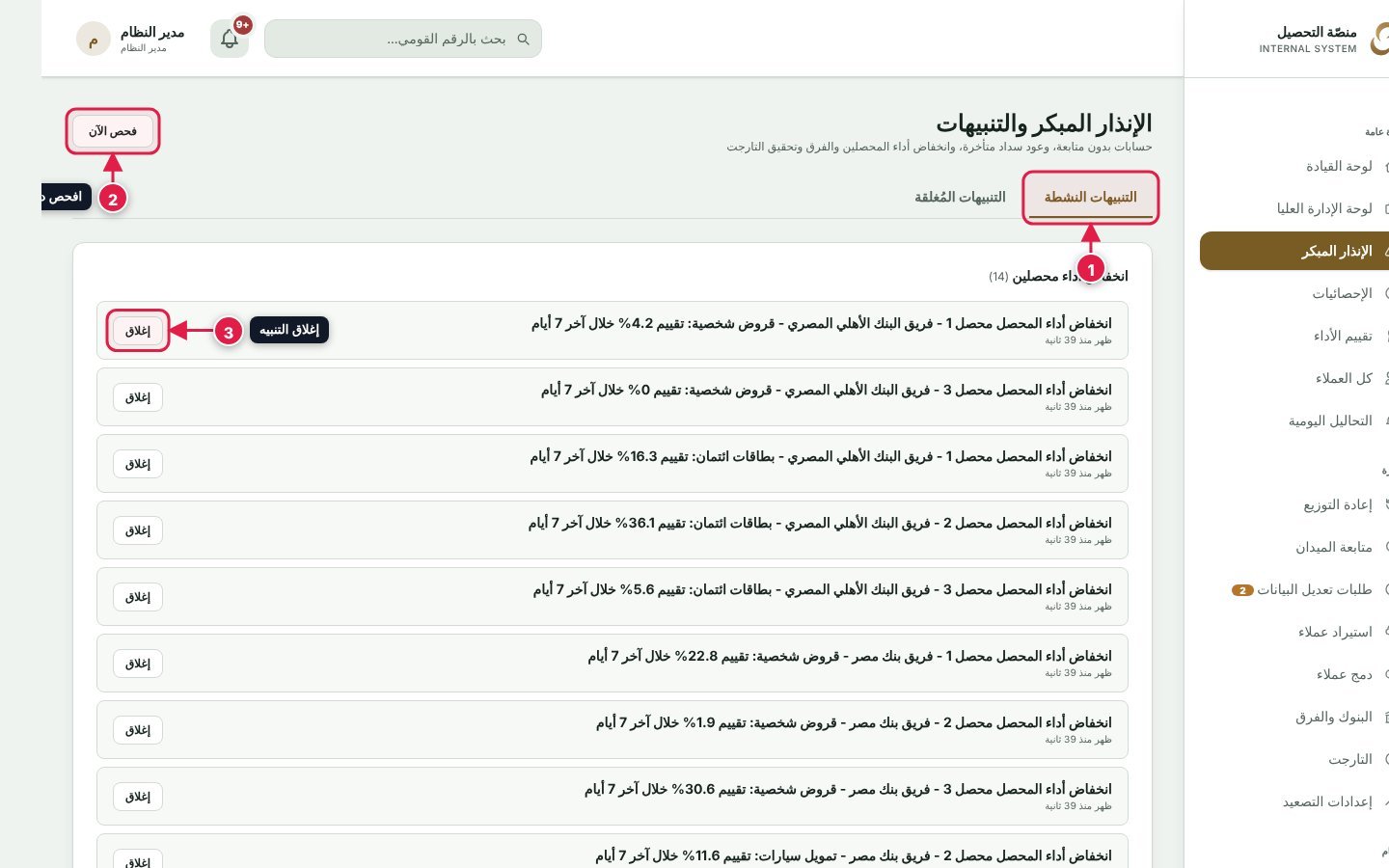Go to التارجت page
Screen dimensions: 1389x868
[1294, 759]
